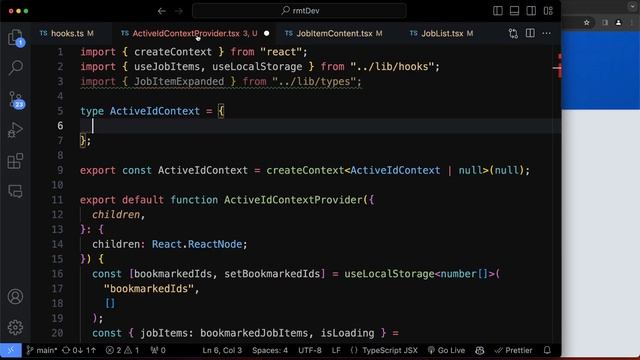Click the editor overview ruler scrollbar
640x360 pixels.
[558, 194]
